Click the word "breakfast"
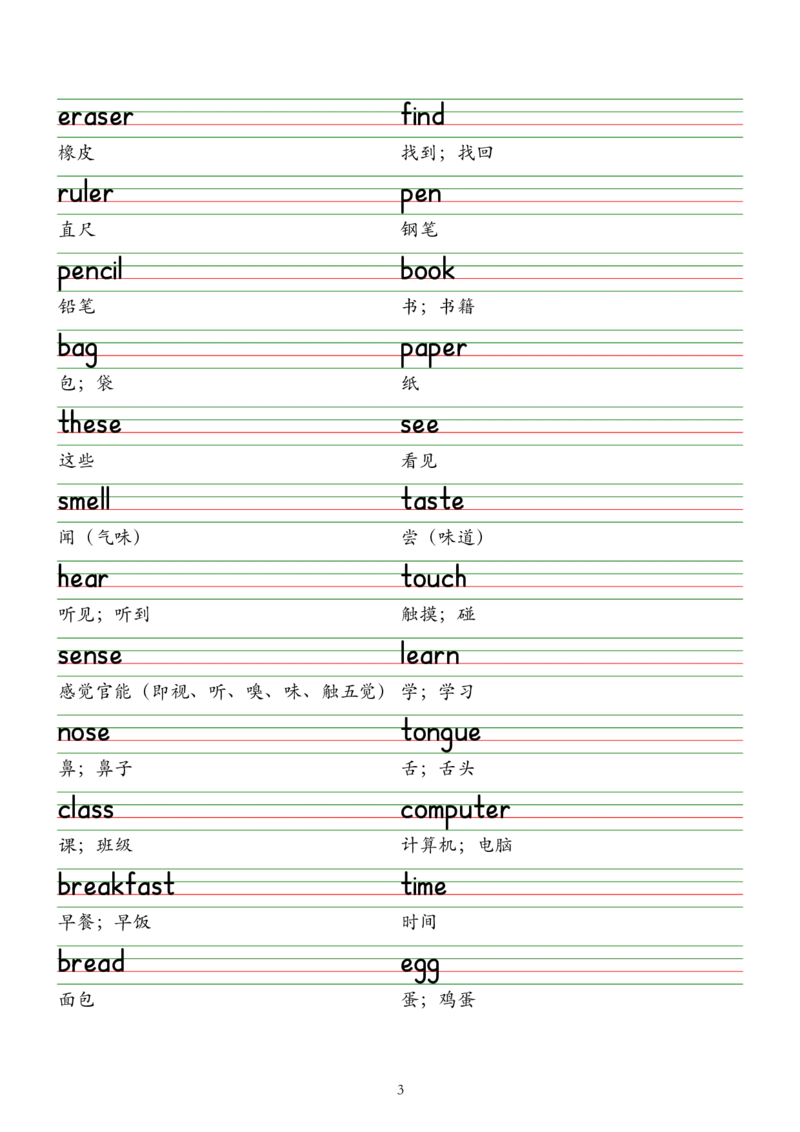This screenshot has width=800, height=1132. click(115, 886)
